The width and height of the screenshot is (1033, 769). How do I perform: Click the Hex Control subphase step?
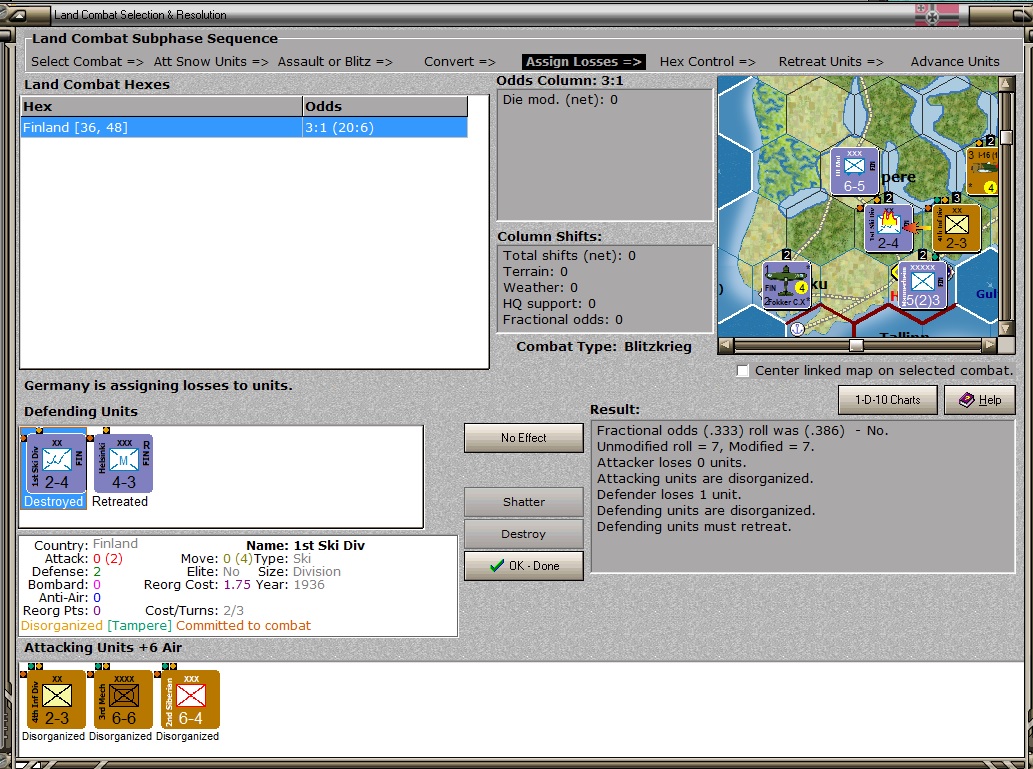[708, 61]
